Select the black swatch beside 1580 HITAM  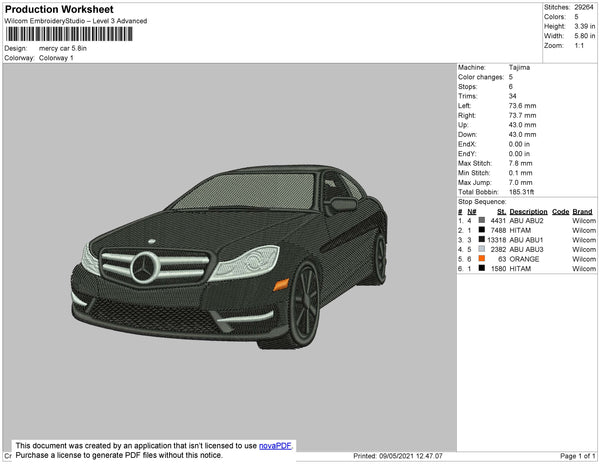(482, 268)
